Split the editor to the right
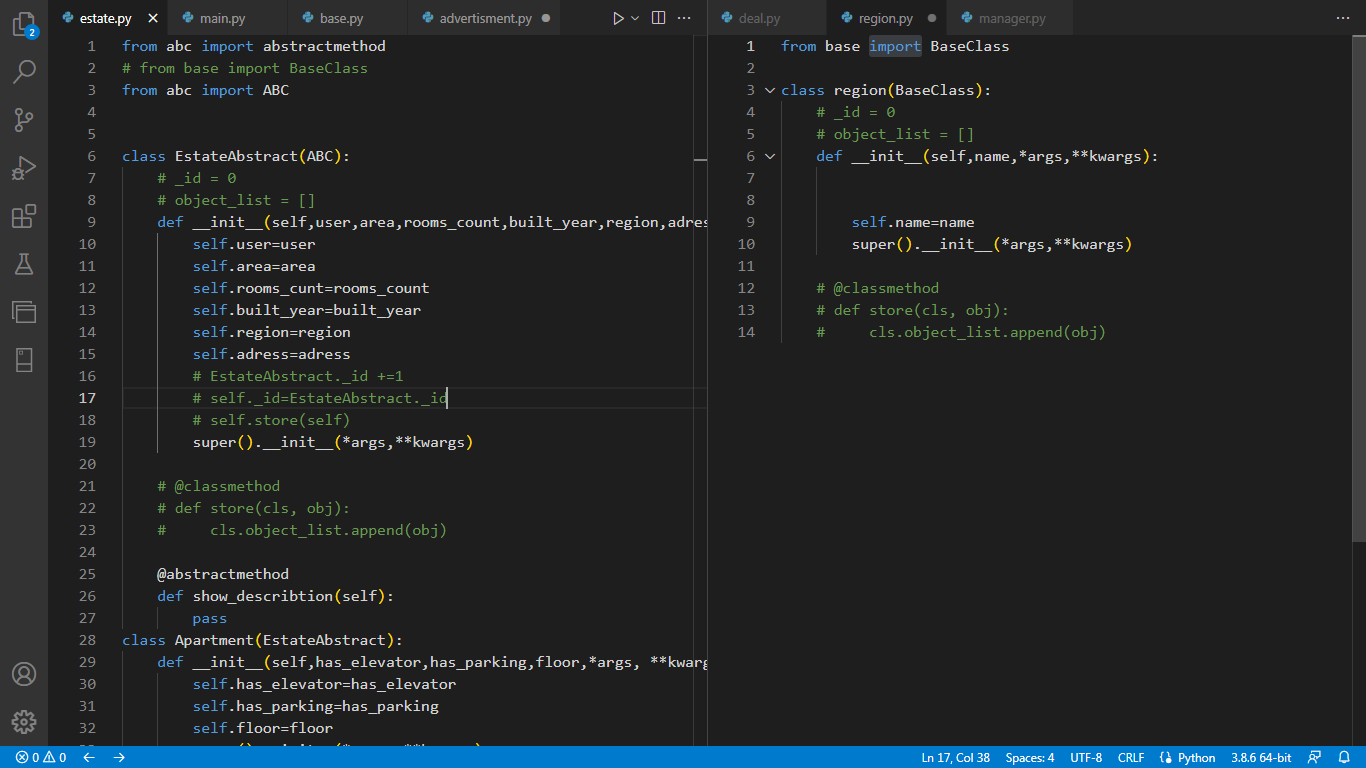 658,18
